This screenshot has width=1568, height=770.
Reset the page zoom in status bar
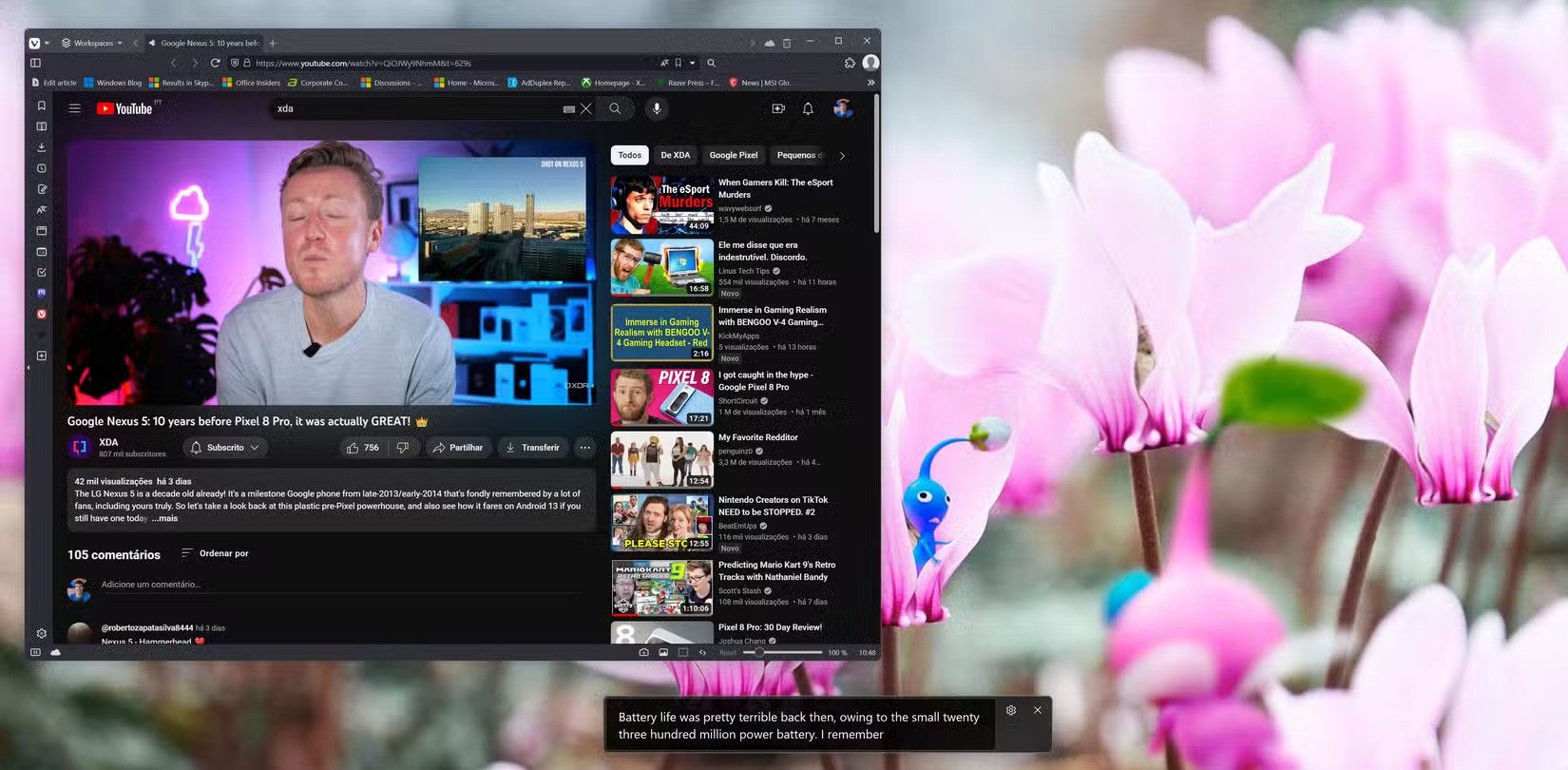(728, 652)
